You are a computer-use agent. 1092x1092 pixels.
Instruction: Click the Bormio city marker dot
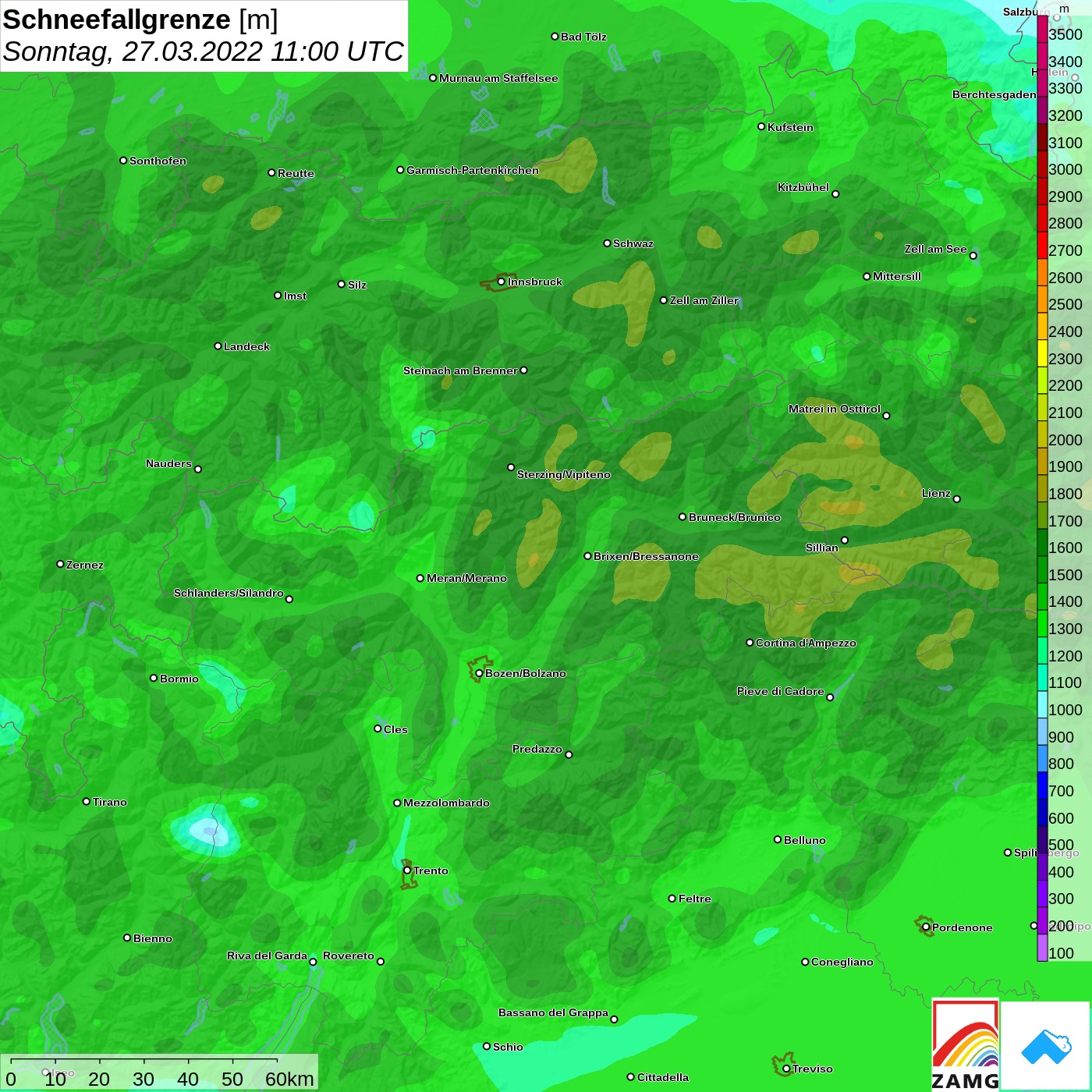tap(154, 678)
